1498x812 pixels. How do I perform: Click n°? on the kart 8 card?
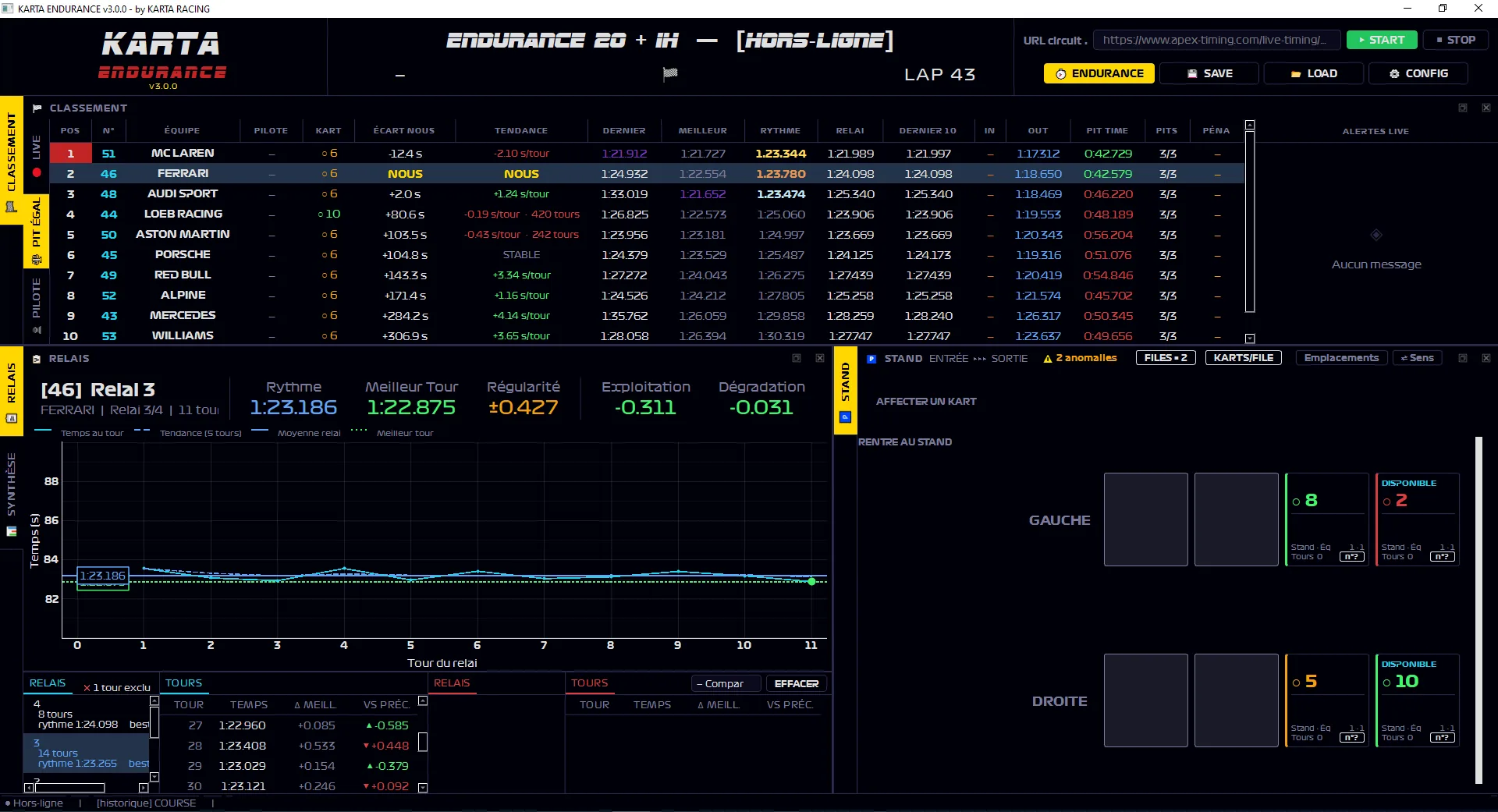click(x=1352, y=557)
